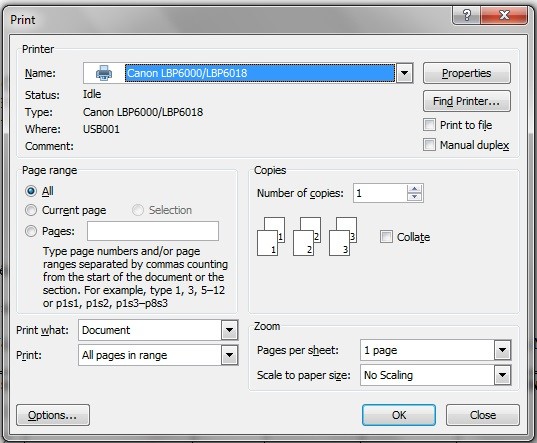Expand the Scale to paper size dropdown
Screen dimensions: 537x443
(x=502, y=375)
